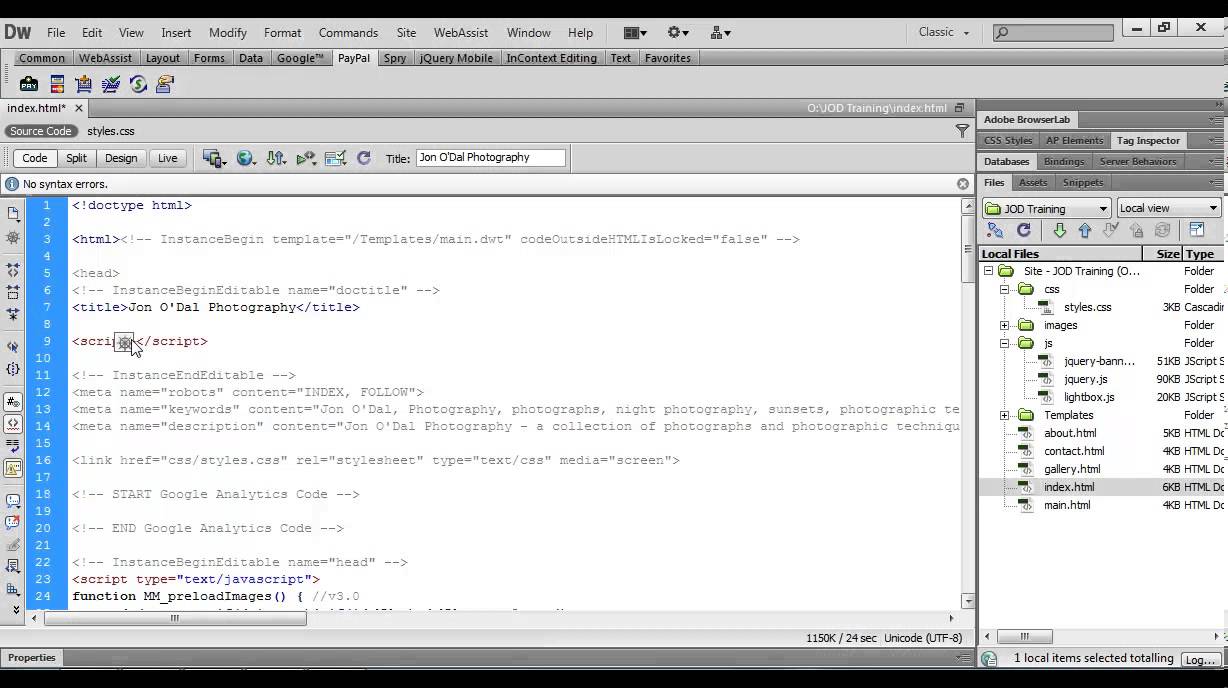Switch to the jQuery Mobile insert tab

pyautogui.click(x=456, y=58)
